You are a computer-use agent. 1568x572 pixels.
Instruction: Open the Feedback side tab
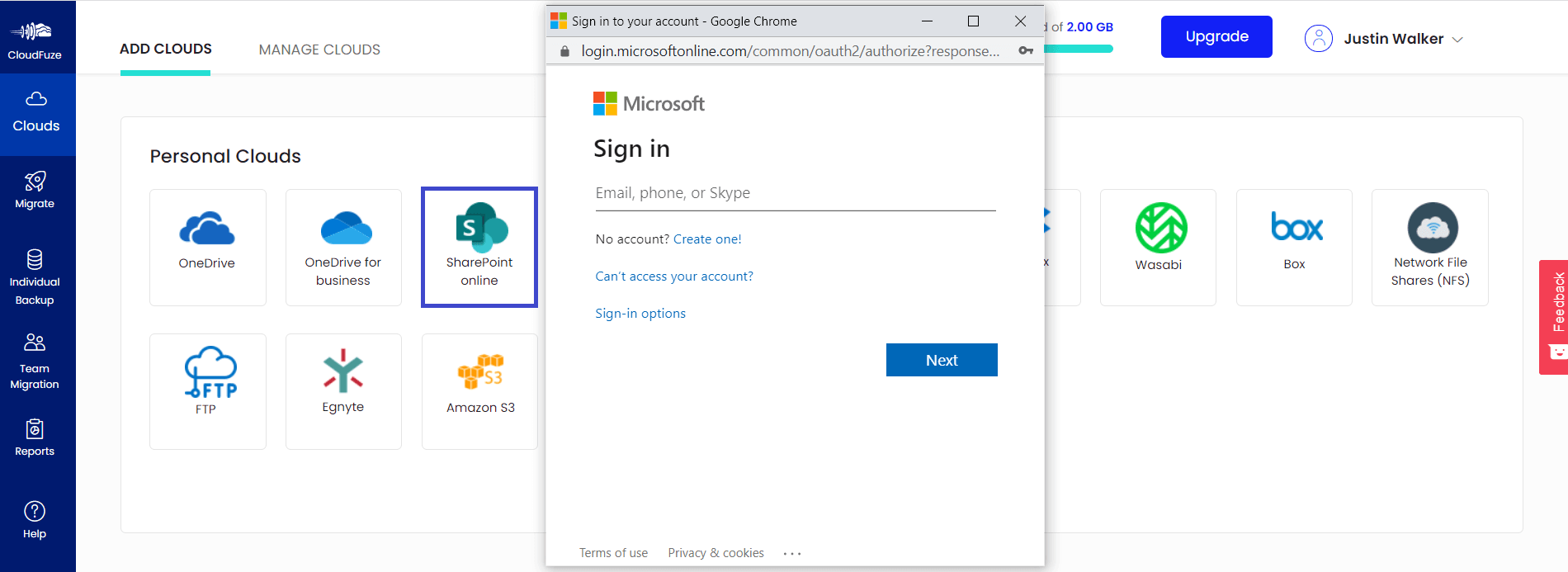click(x=1554, y=318)
